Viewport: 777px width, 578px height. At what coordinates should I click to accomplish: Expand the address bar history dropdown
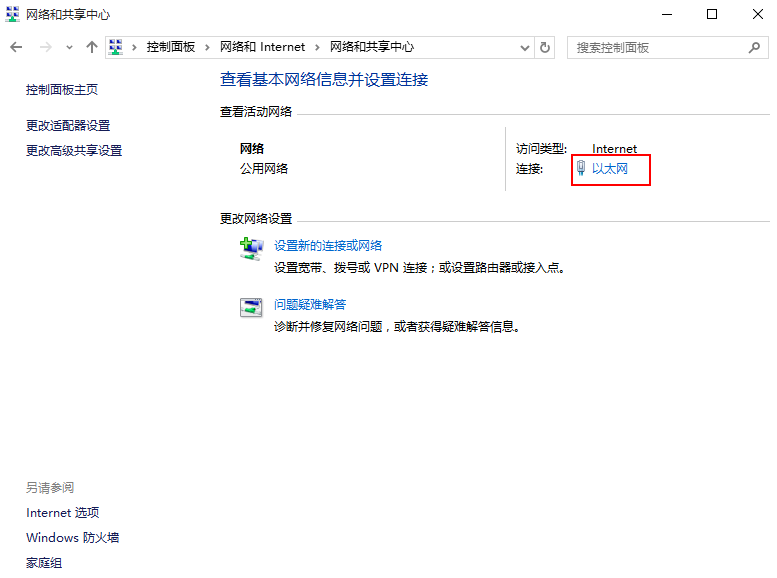(x=526, y=47)
